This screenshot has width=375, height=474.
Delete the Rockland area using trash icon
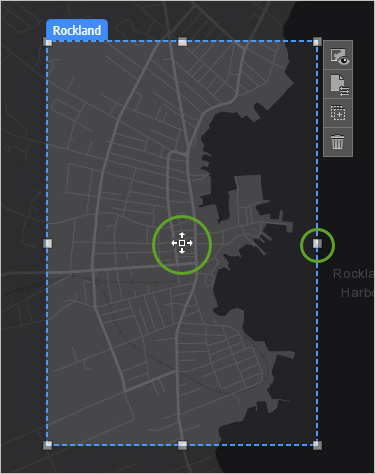338,142
